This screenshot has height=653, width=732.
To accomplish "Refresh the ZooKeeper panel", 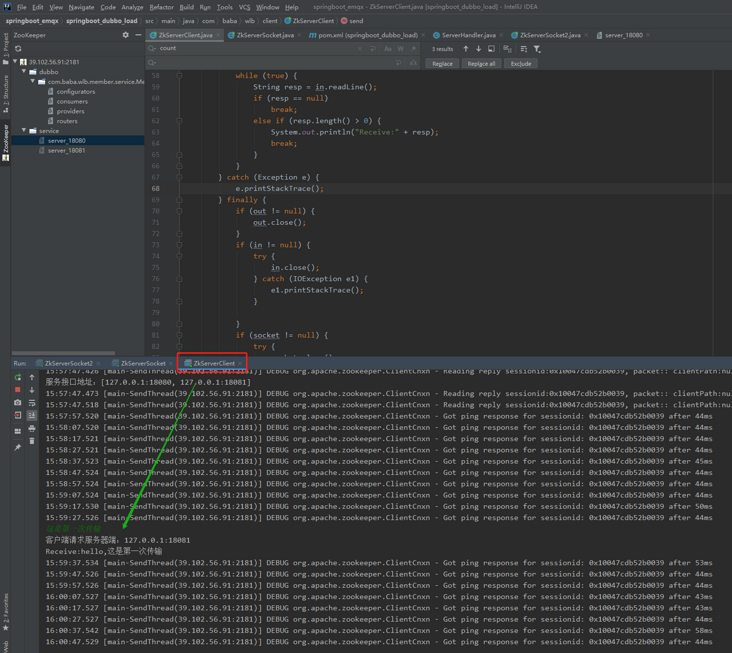I will point(18,48).
